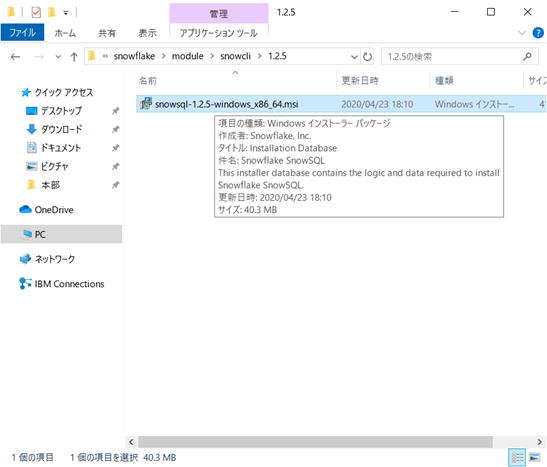Switch to the ホーム ribbon tab

tap(65, 33)
